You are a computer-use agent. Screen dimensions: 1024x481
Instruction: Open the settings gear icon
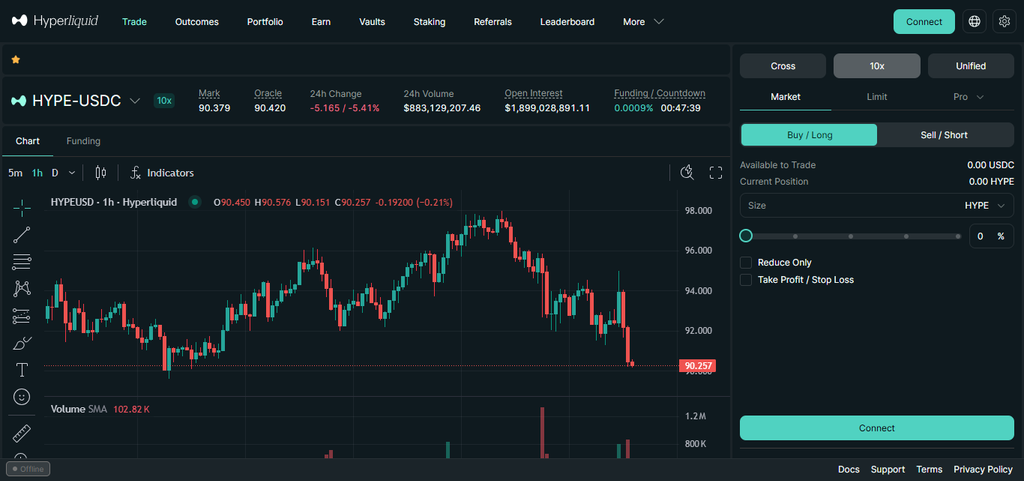point(1004,22)
